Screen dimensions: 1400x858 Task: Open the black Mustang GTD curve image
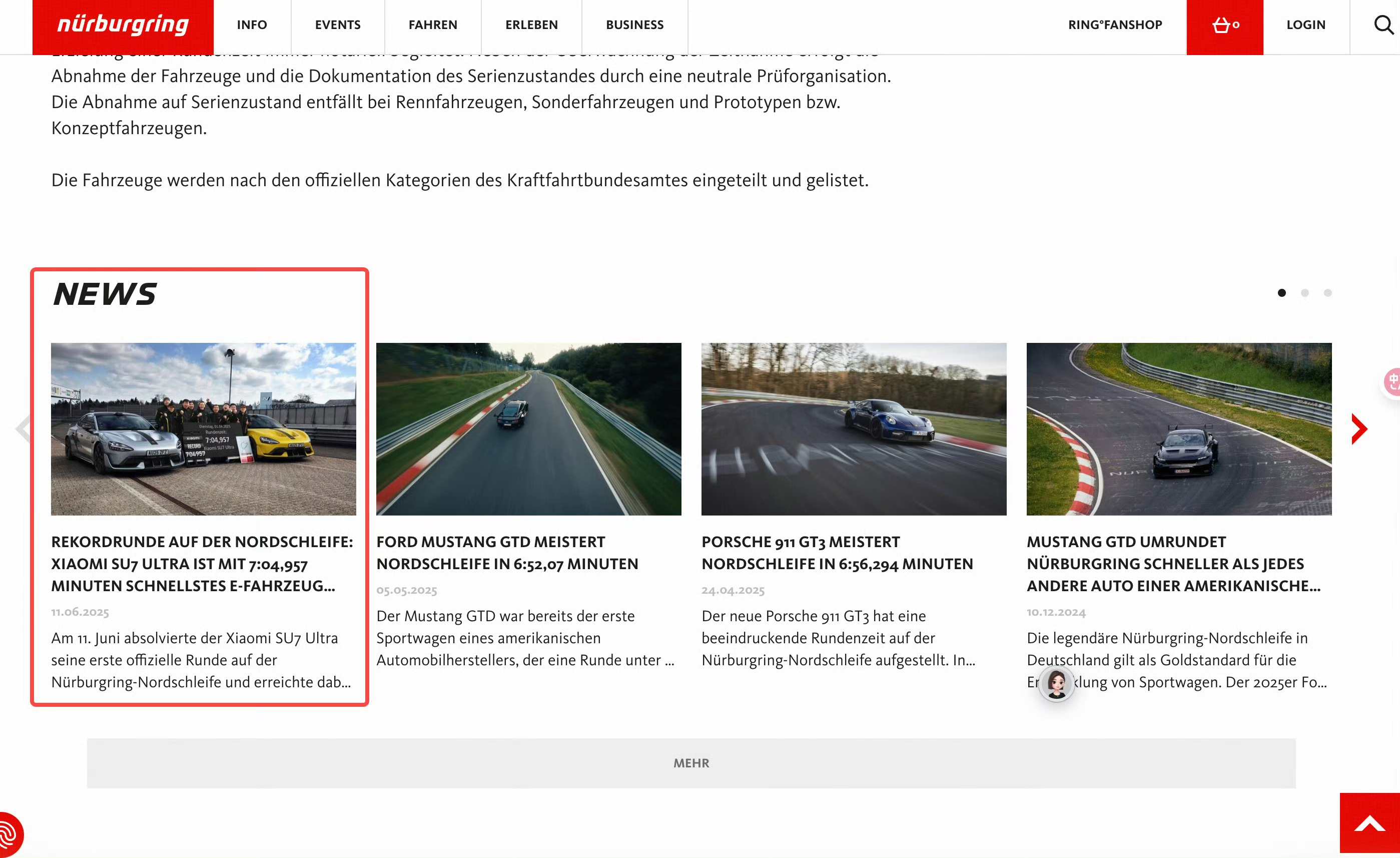(1179, 430)
